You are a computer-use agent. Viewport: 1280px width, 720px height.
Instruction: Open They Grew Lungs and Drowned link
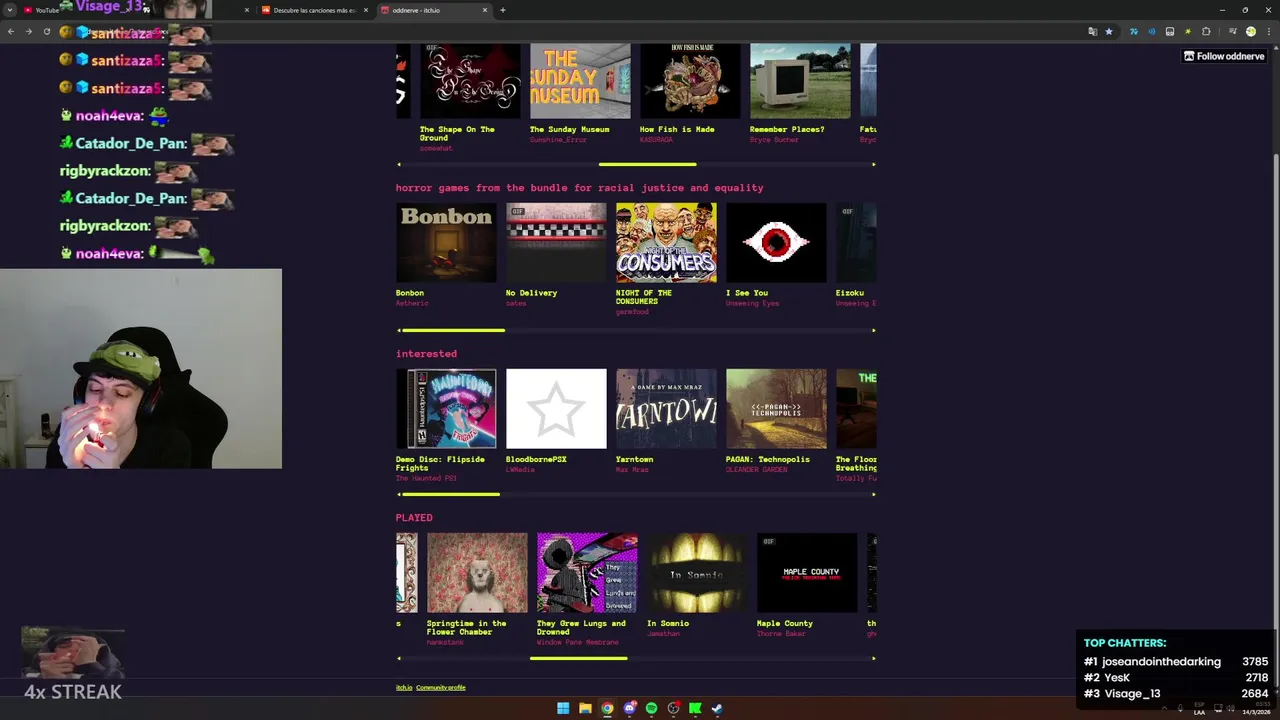pyautogui.click(x=581, y=627)
